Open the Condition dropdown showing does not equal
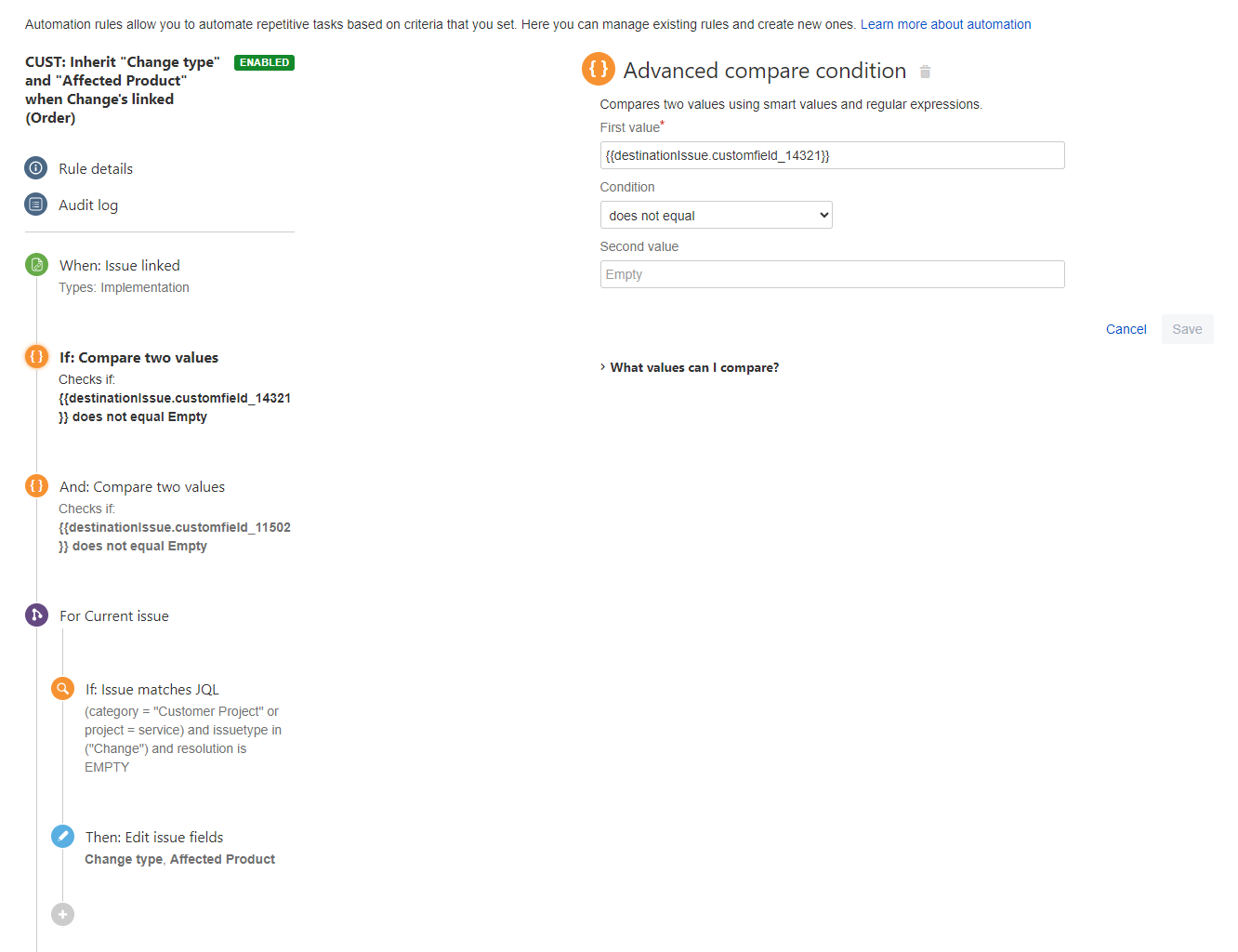 click(716, 215)
